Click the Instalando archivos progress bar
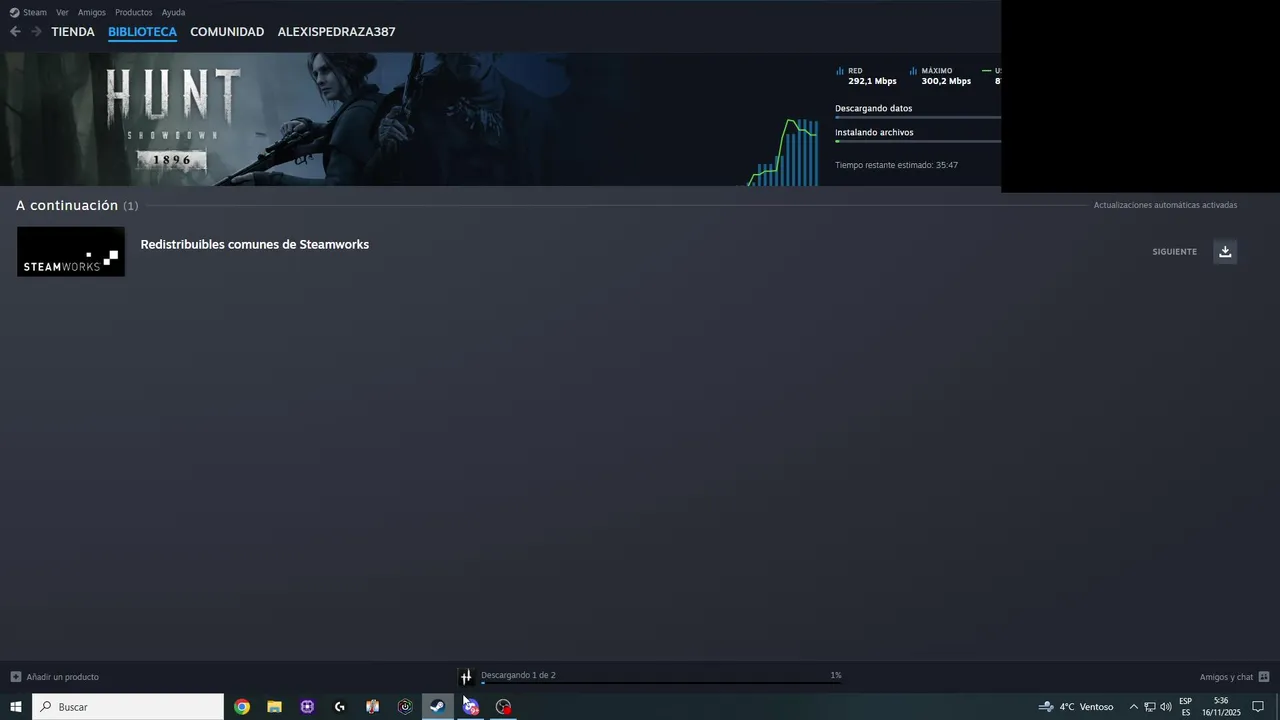Screen dimensions: 1280x720 (x=918, y=141)
